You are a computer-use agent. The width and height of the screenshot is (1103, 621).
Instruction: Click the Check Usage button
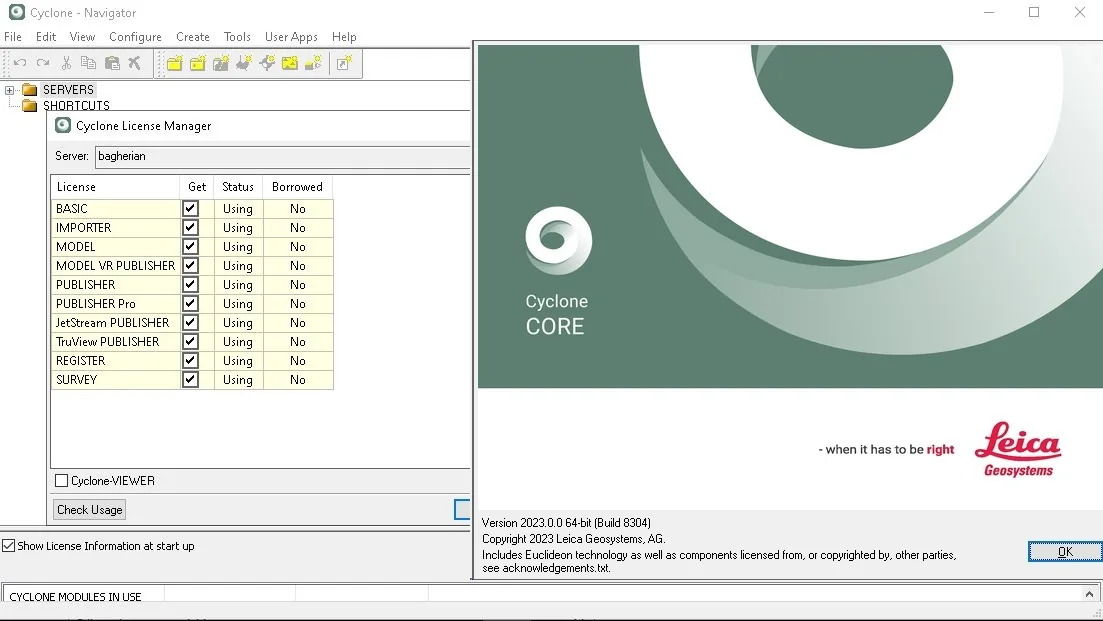[x=89, y=509]
